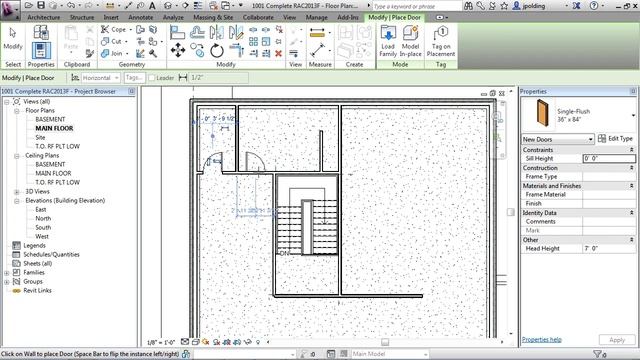The height and width of the screenshot is (360, 640).
Task: Click the leader length 1/2" field
Action: tap(218, 78)
